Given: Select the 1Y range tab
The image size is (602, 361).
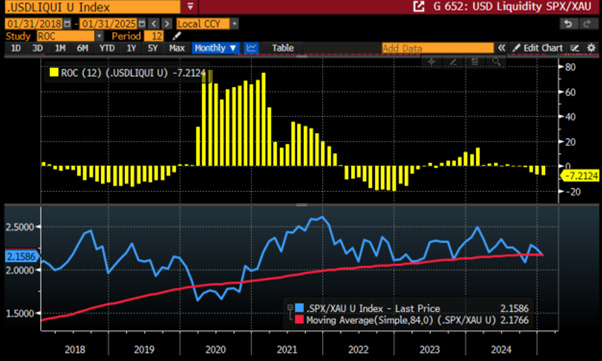Looking at the screenshot, I should [131, 48].
